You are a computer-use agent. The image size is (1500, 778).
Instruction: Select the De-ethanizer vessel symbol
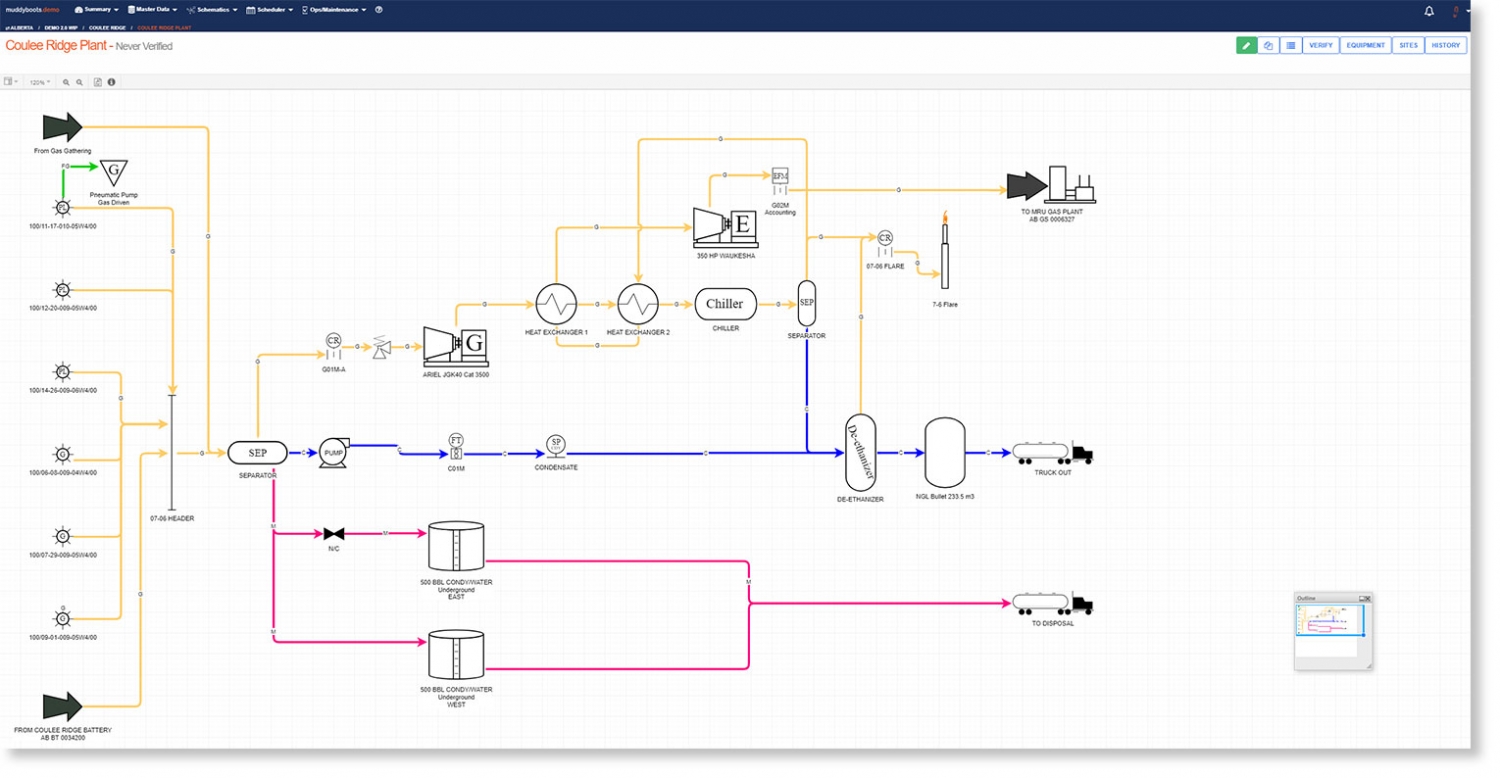point(860,452)
